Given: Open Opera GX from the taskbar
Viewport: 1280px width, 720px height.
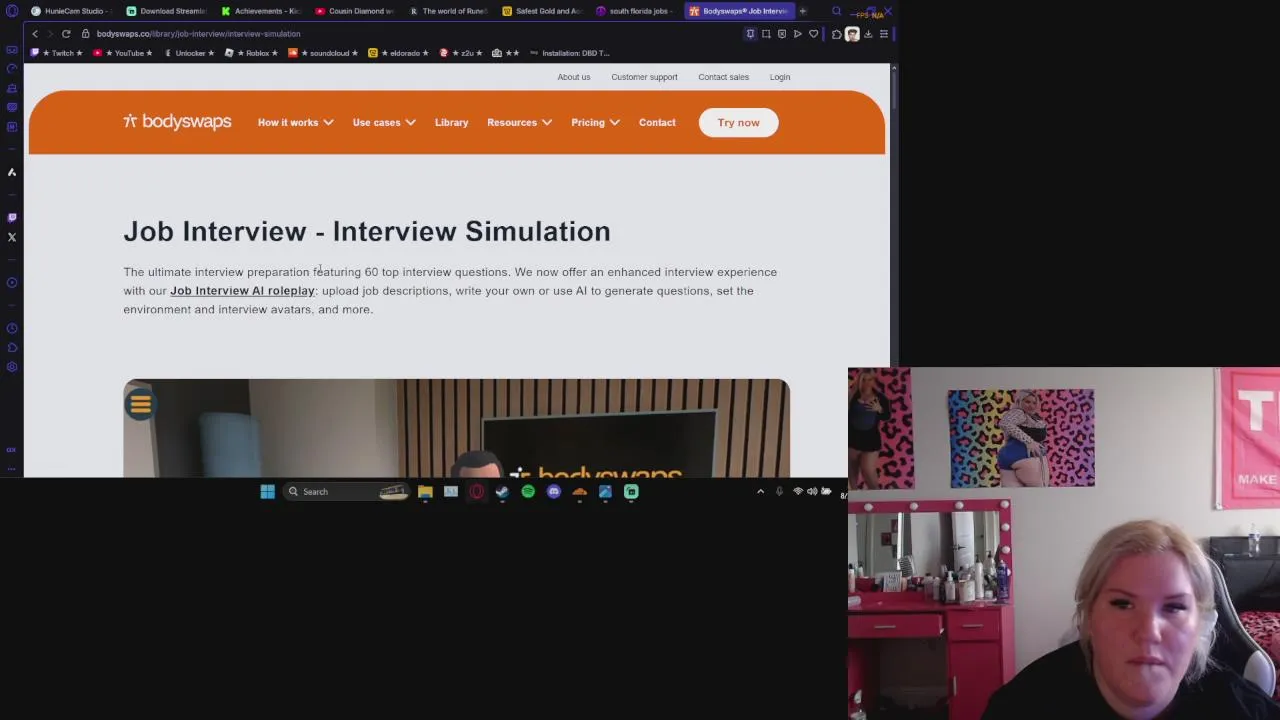Looking at the screenshot, I should click(477, 491).
